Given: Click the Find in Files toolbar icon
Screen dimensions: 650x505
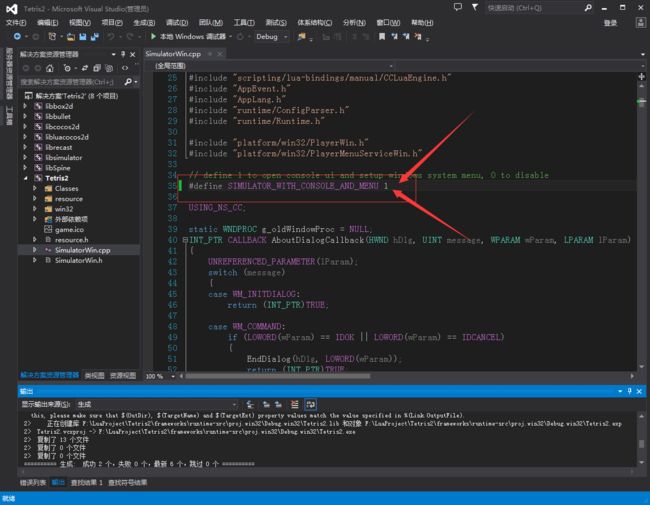Looking at the screenshot, I should (x=302, y=37).
